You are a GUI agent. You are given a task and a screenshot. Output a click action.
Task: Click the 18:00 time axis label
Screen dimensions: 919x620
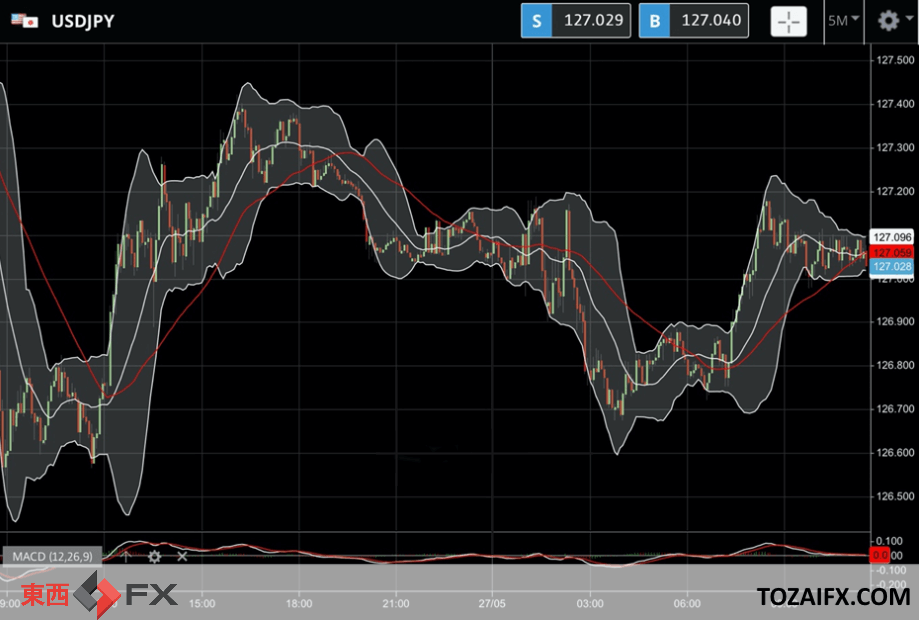(299, 604)
